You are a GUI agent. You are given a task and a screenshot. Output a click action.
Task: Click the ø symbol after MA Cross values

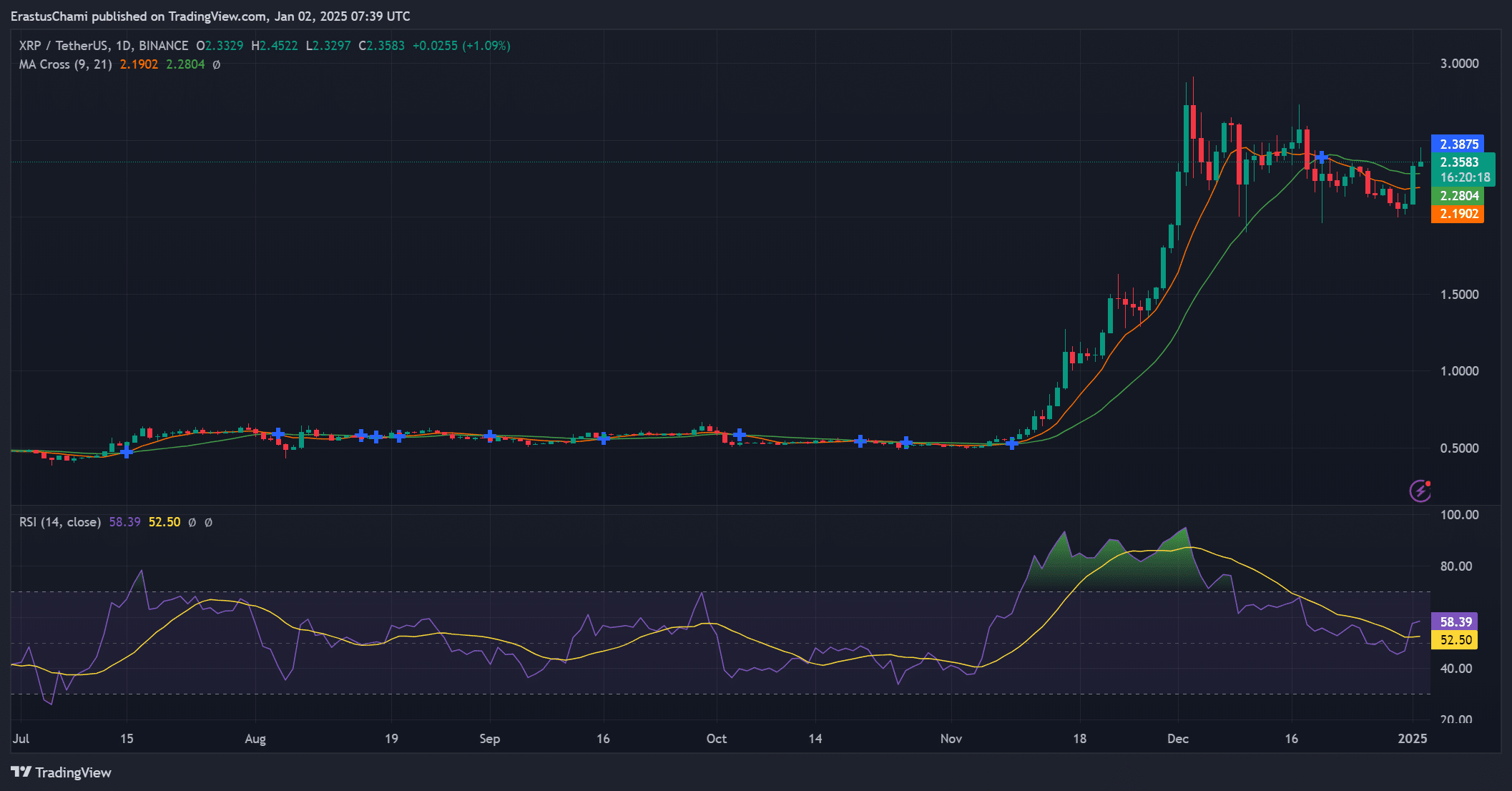tap(217, 64)
